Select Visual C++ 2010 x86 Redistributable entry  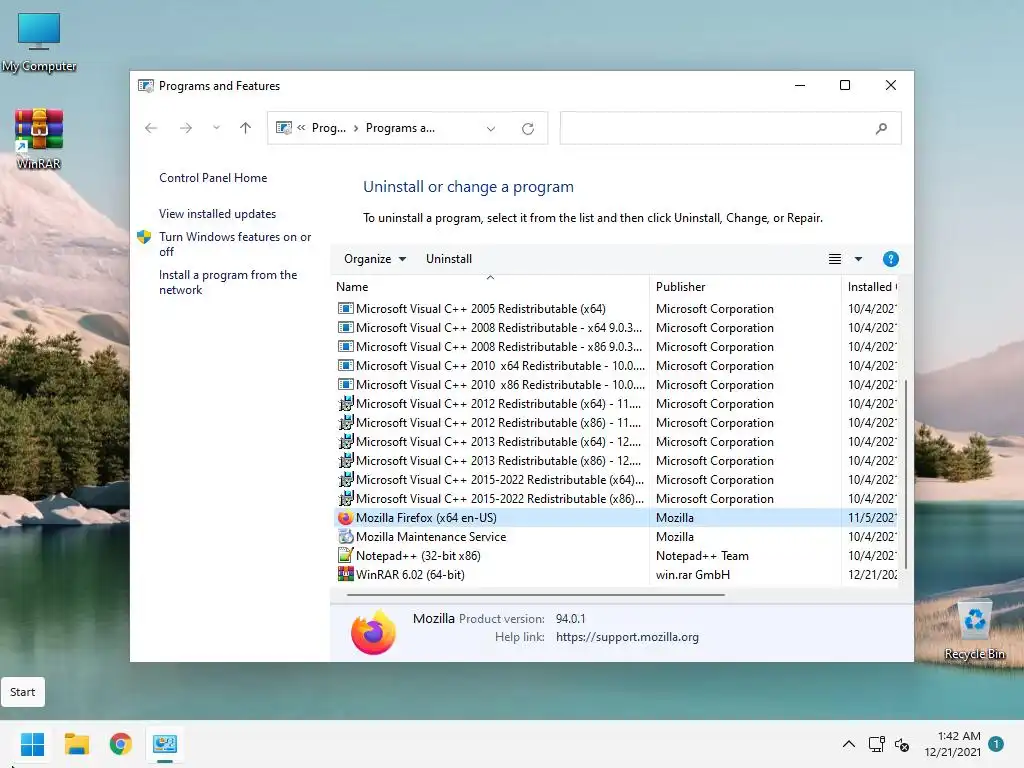tap(490, 385)
